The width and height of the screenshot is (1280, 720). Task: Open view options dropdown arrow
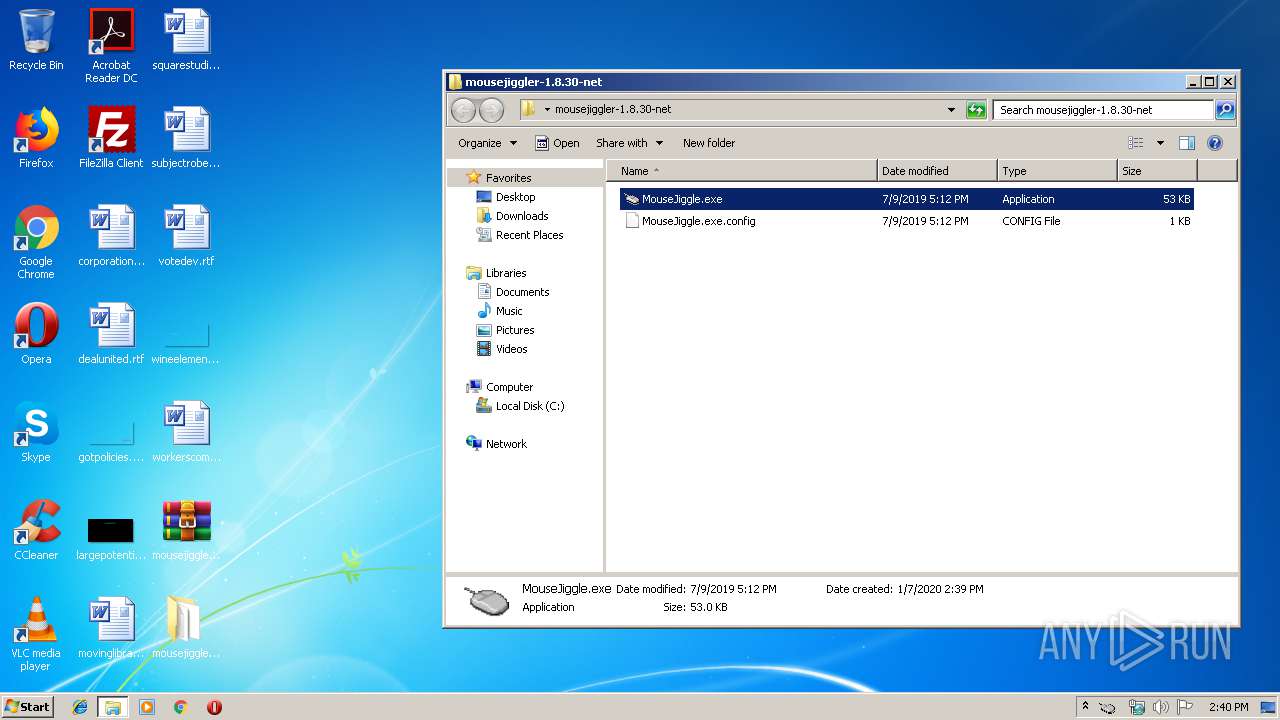(x=1160, y=143)
